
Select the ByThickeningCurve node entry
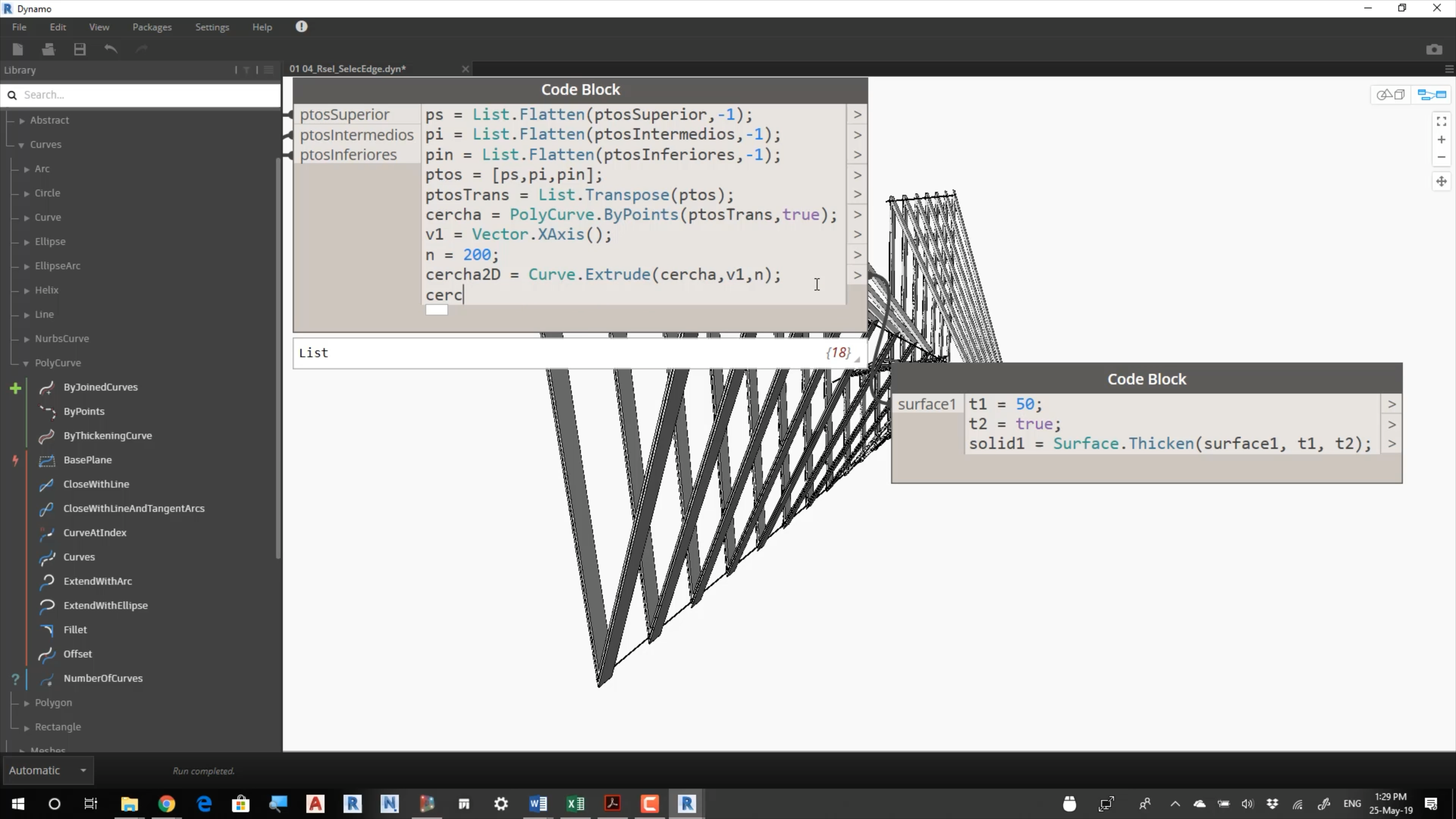tap(107, 436)
